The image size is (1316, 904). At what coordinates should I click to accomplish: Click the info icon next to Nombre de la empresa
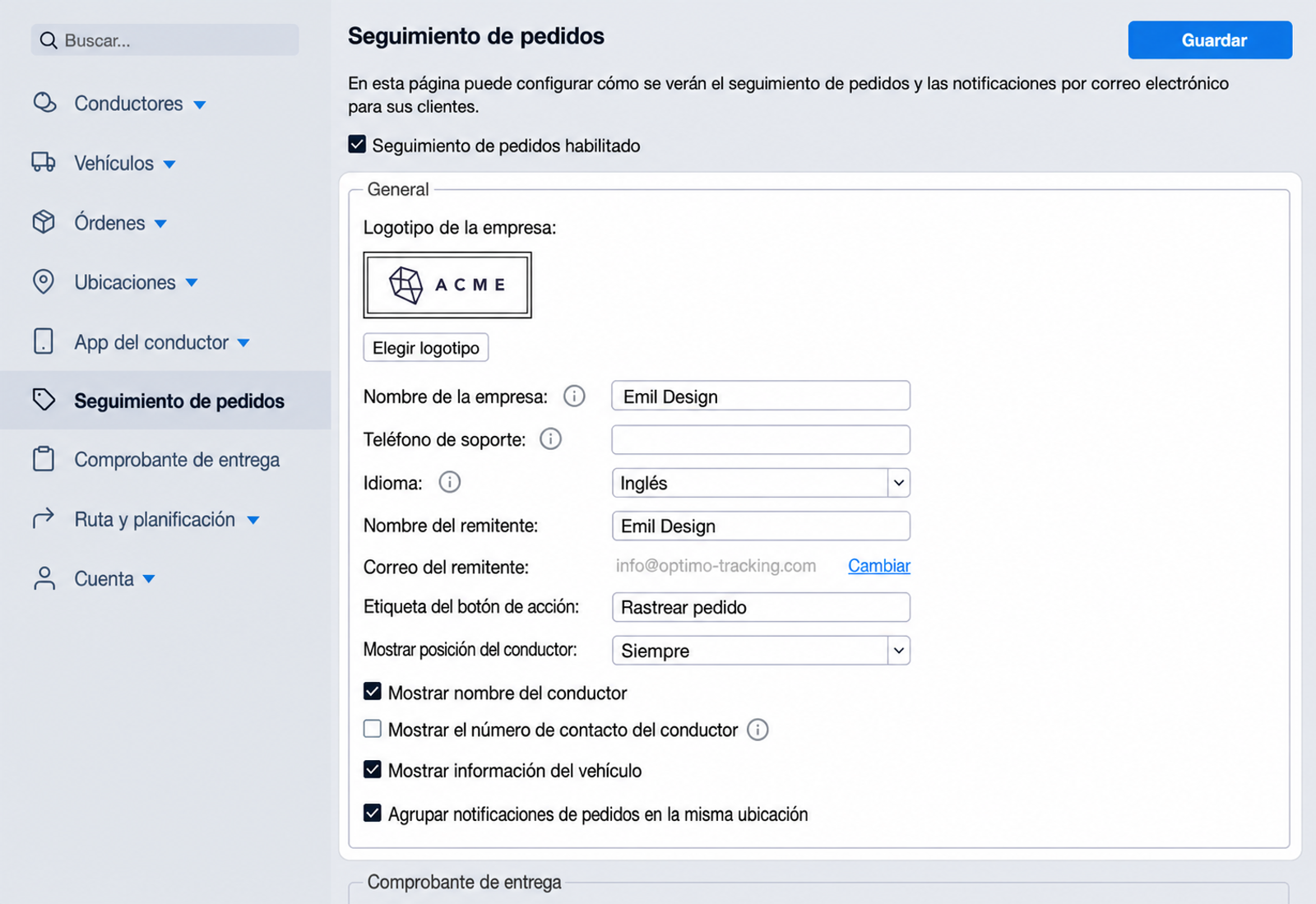[574, 396]
